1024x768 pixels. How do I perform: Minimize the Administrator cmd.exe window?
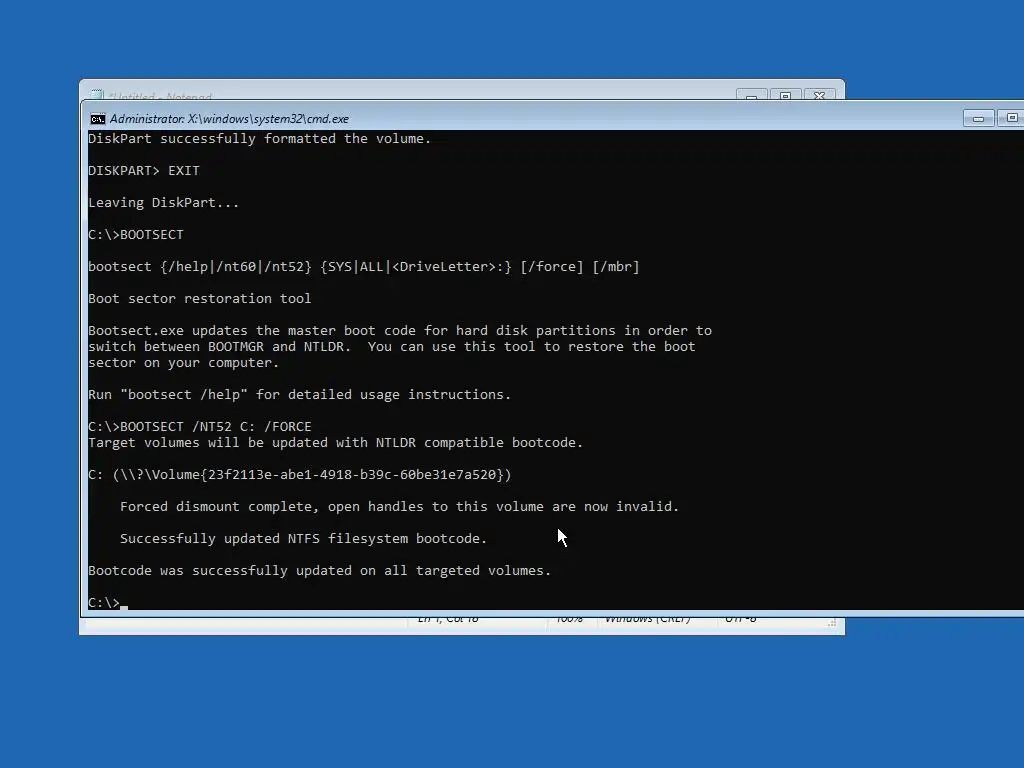[978, 118]
